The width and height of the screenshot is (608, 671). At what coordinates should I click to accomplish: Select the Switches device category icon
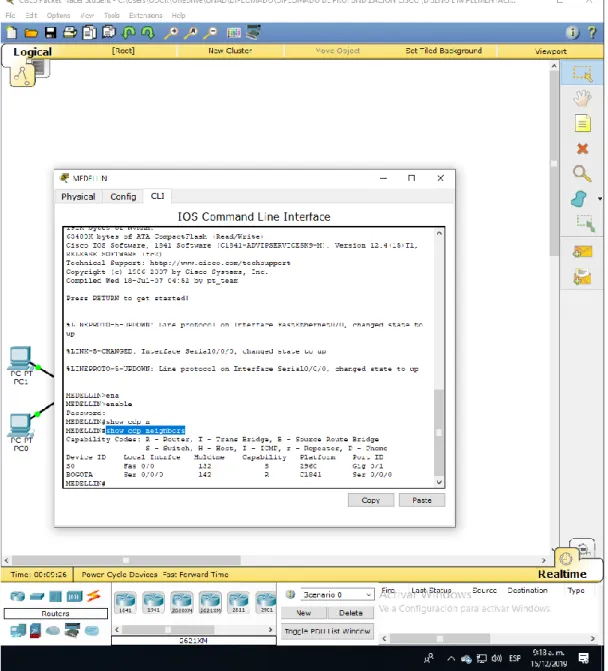(37, 596)
